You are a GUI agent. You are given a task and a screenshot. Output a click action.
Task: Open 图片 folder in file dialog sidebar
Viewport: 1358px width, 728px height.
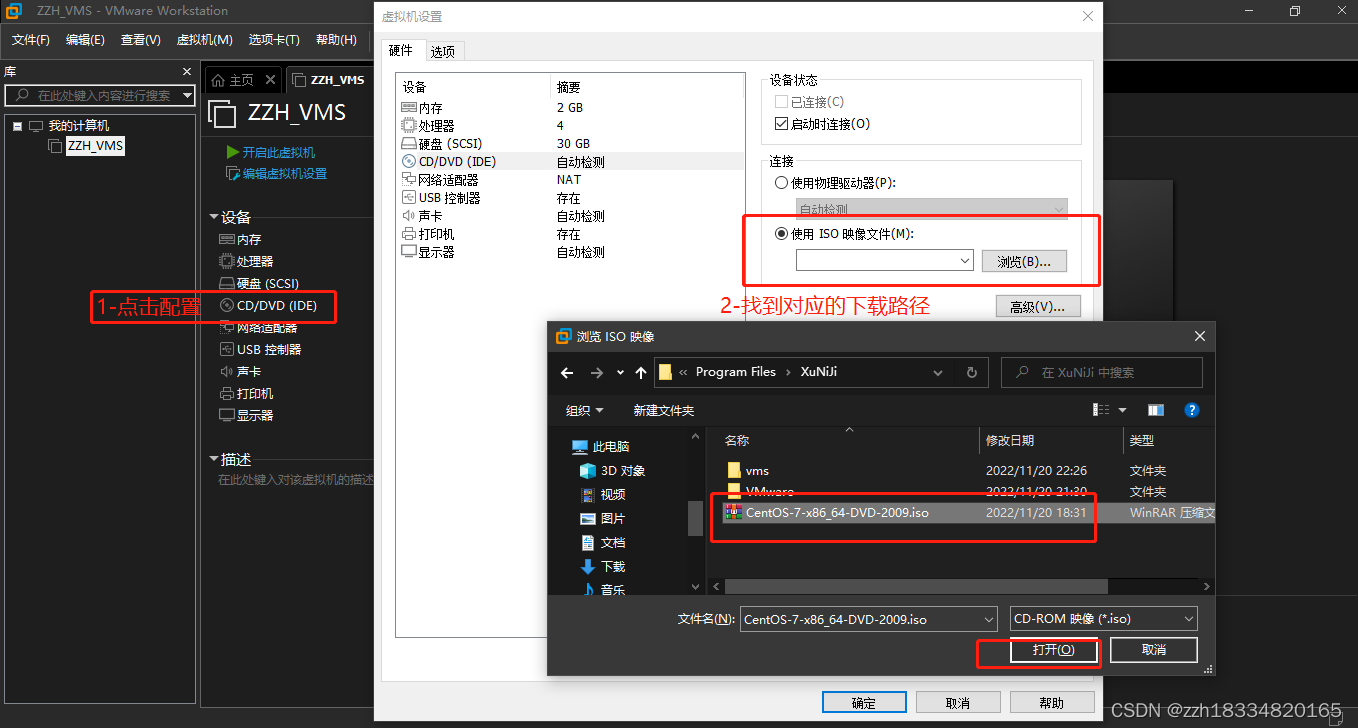pyautogui.click(x=603, y=518)
